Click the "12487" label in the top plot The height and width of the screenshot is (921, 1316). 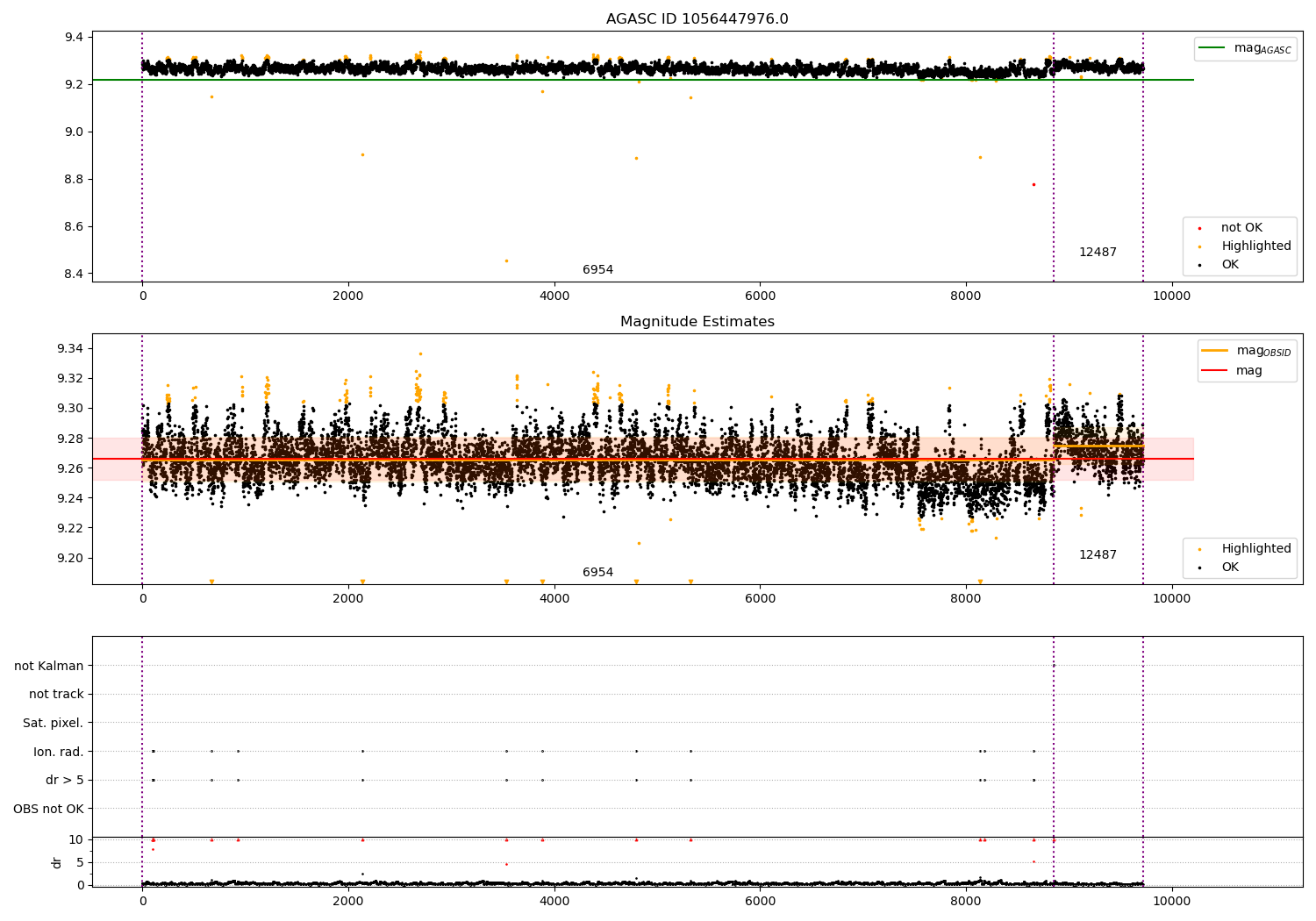click(1098, 253)
